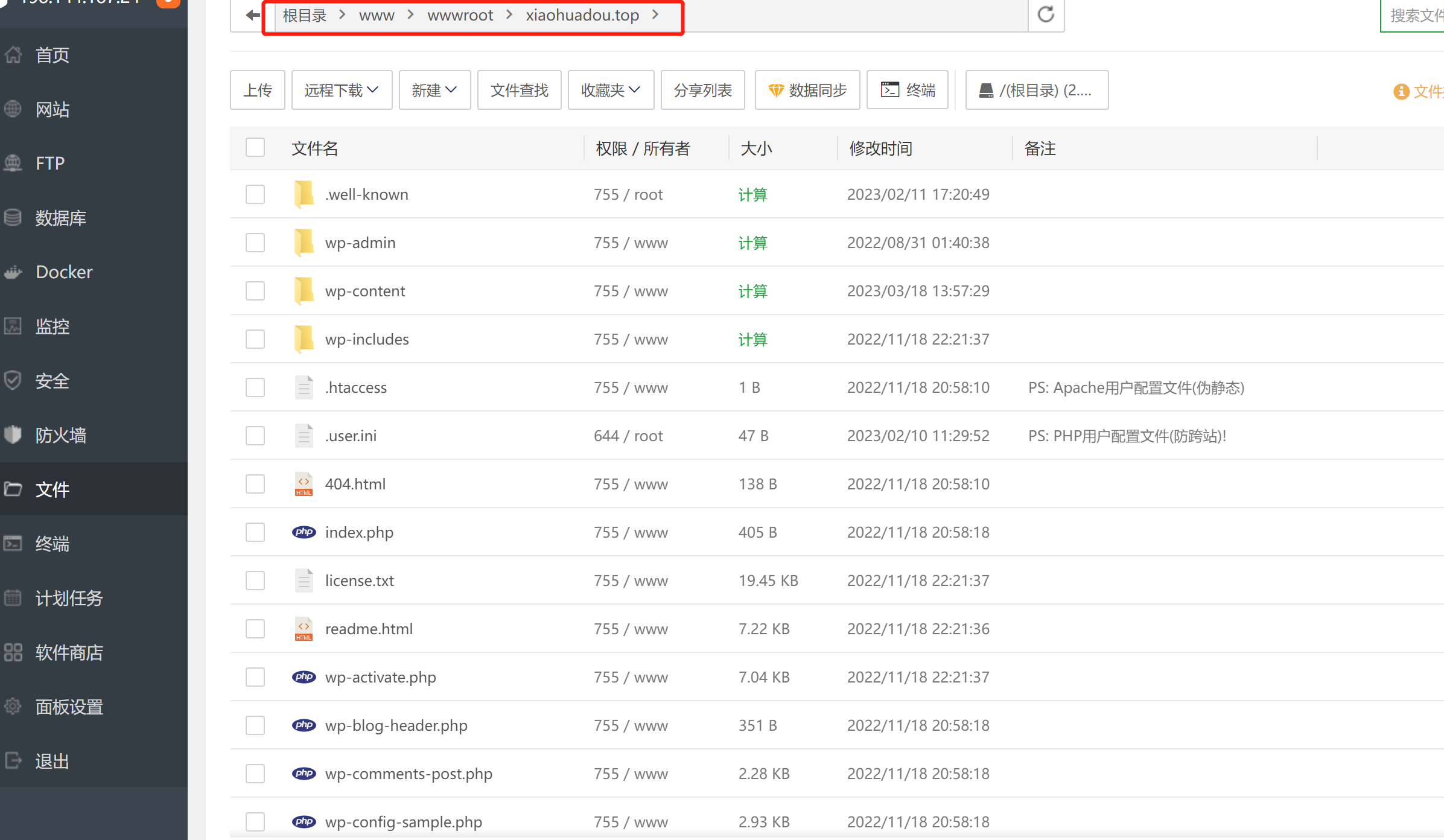Check the select-all checkbox in header

coord(255,148)
